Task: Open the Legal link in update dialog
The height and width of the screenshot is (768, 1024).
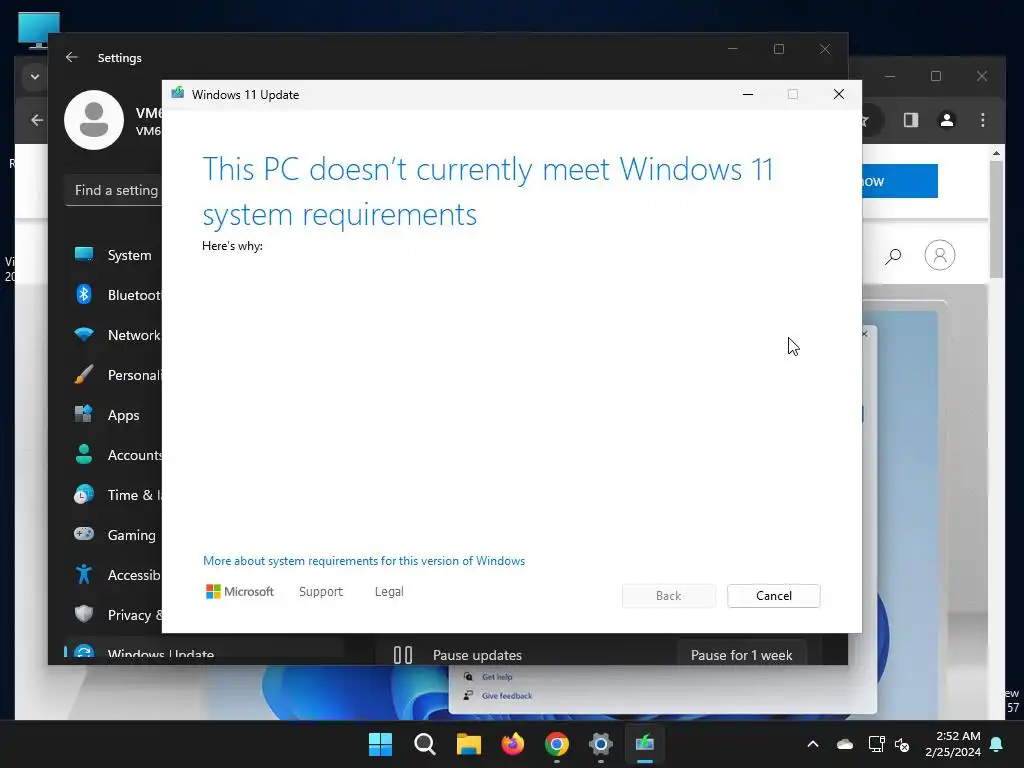Action: [389, 592]
